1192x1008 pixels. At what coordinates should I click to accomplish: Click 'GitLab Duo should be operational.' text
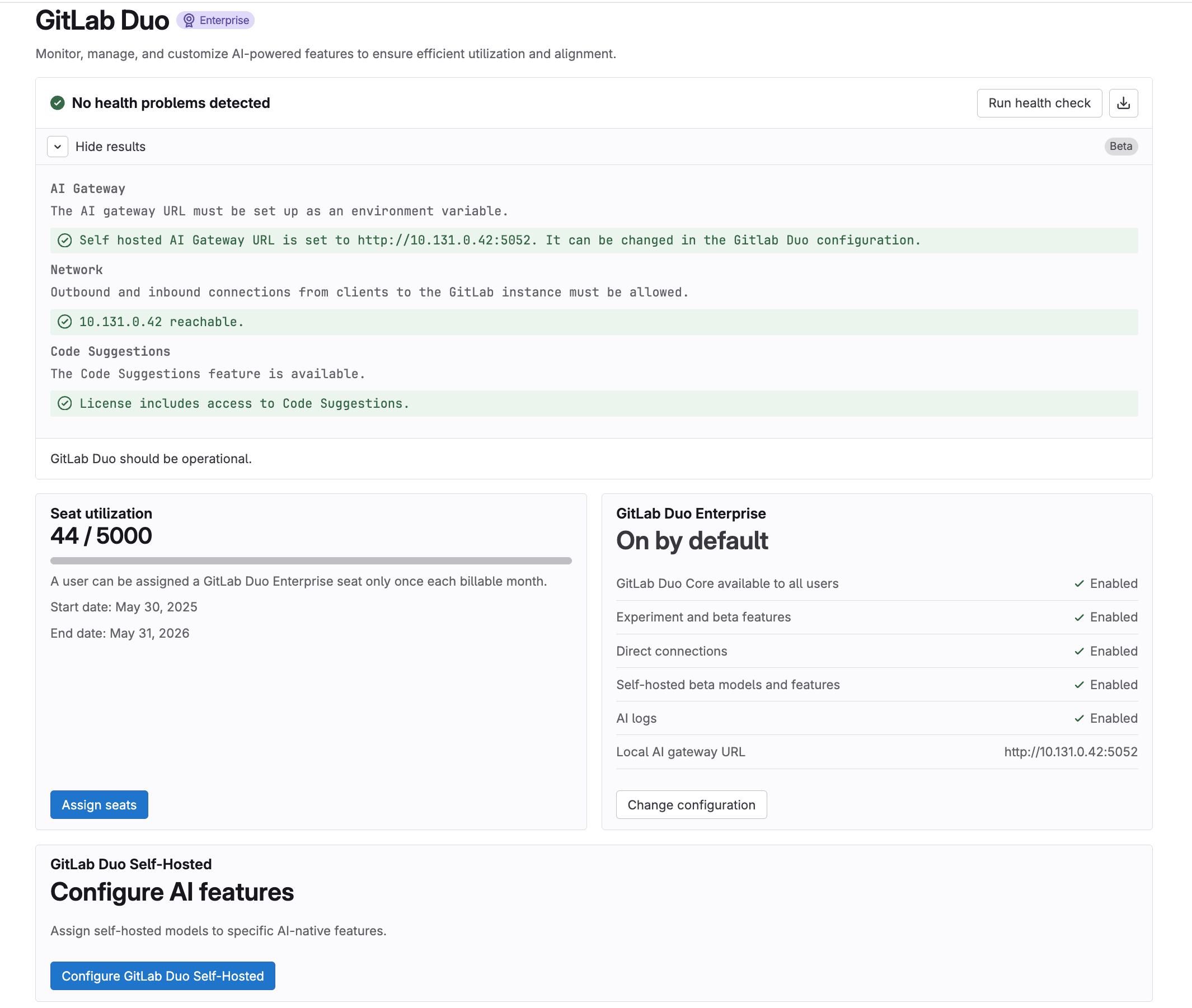click(151, 459)
